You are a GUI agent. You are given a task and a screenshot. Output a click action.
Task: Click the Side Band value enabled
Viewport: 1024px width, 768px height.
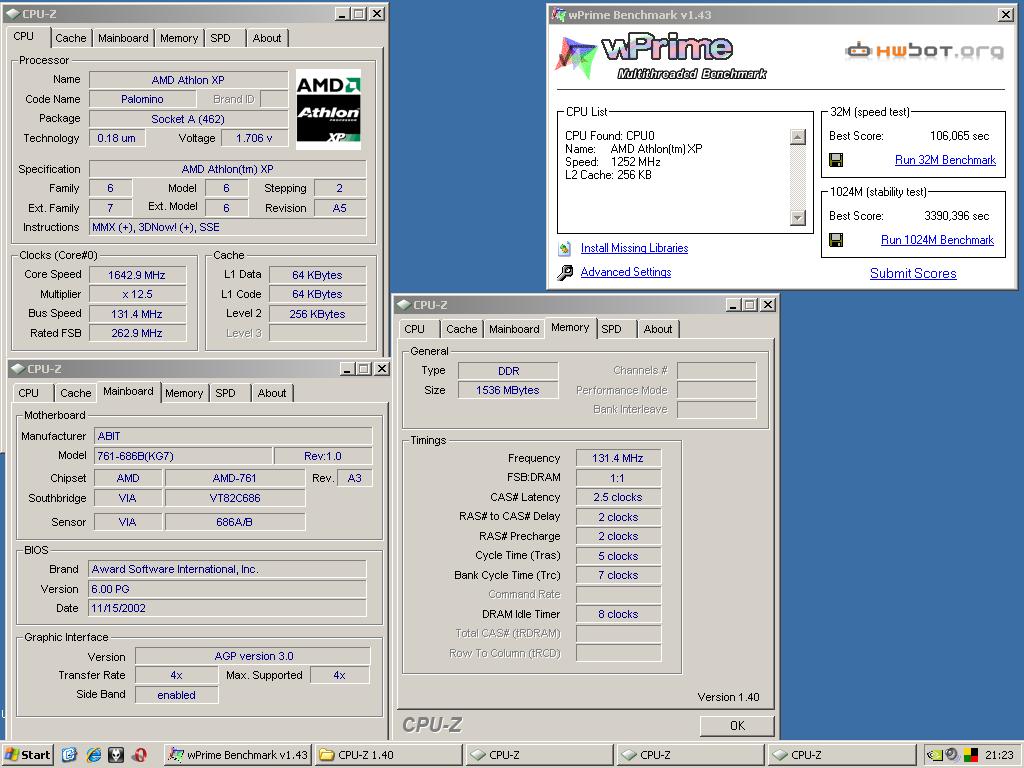(176, 696)
